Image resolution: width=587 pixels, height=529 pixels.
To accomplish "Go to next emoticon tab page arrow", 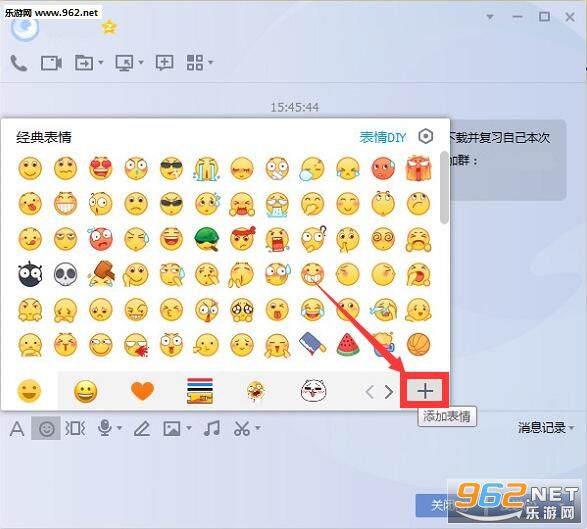I will coord(389,392).
